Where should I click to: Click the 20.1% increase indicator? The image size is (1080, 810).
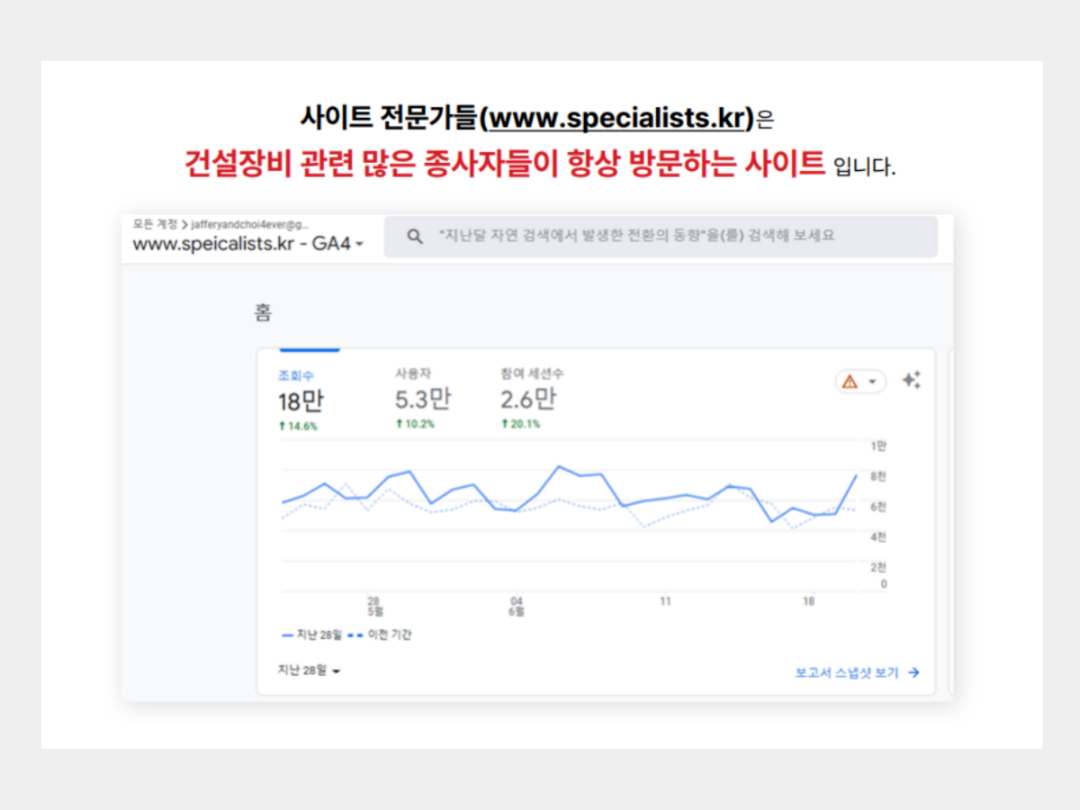(521, 424)
